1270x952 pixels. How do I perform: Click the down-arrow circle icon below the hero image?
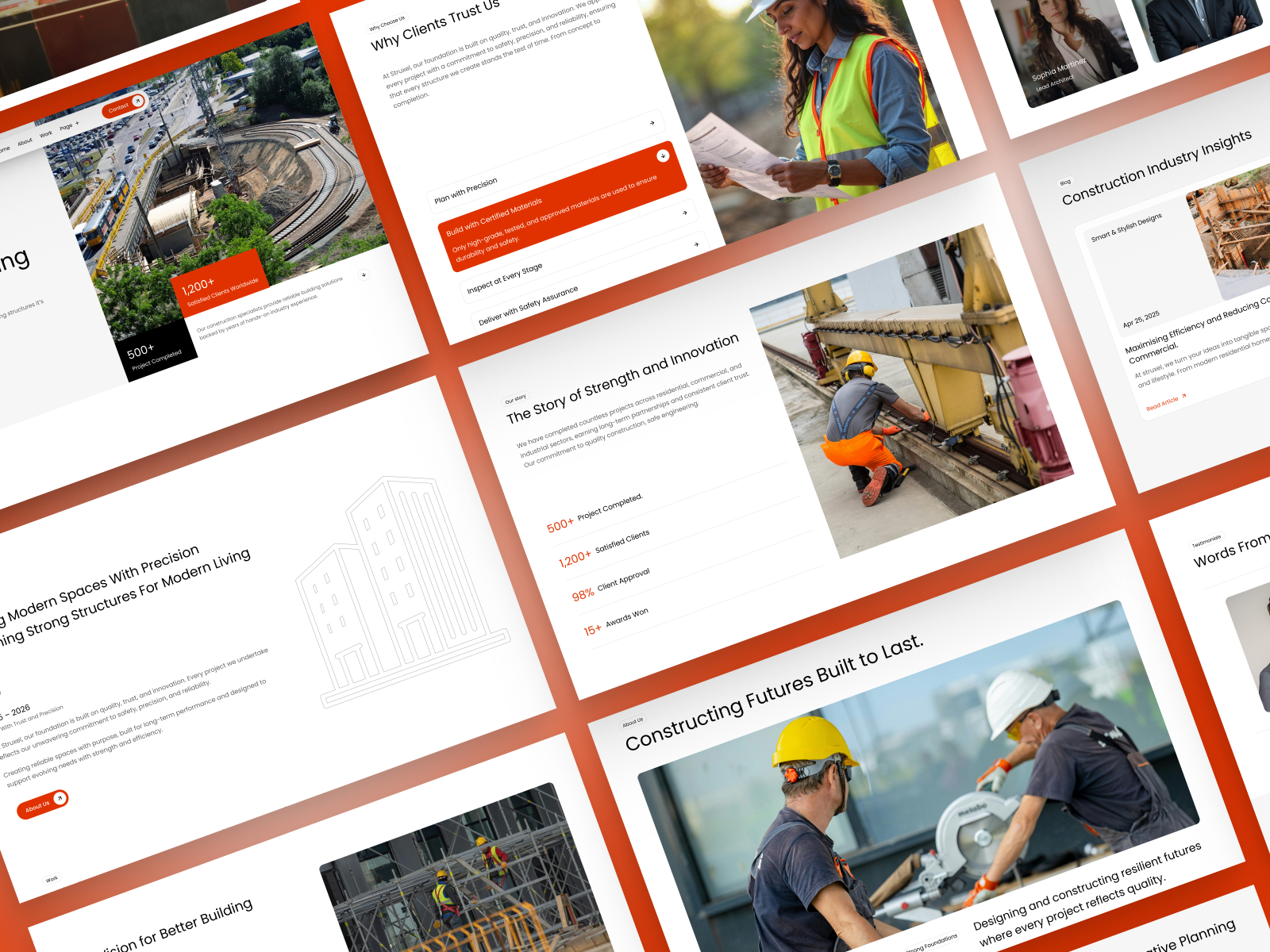pyautogui.click(x=364, y=274)
